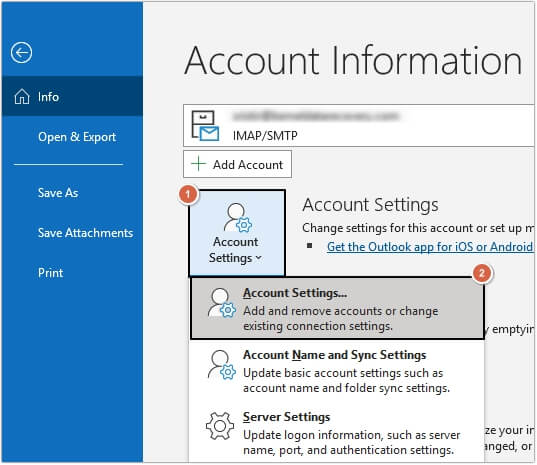Click the back arrow icon
The image size is (537, 465).
point(21,53)
